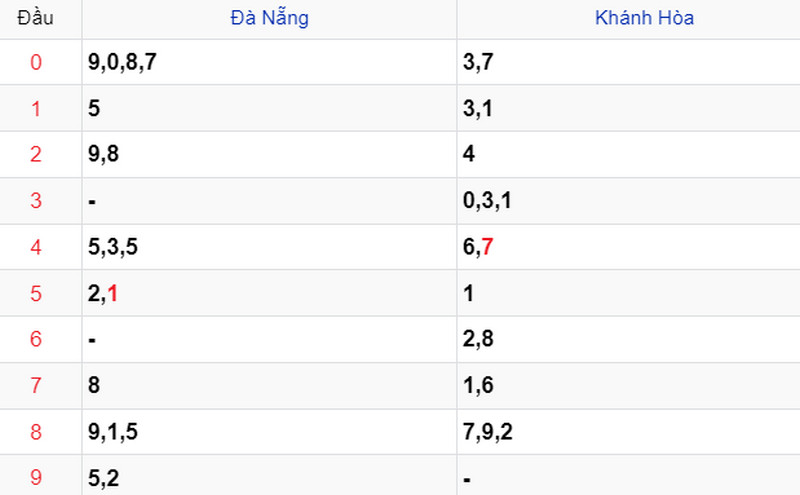Click the Khánh Hòa cell showing 7,9,2
Viewport: 800px width, 495px height.
tap(629, 432)
